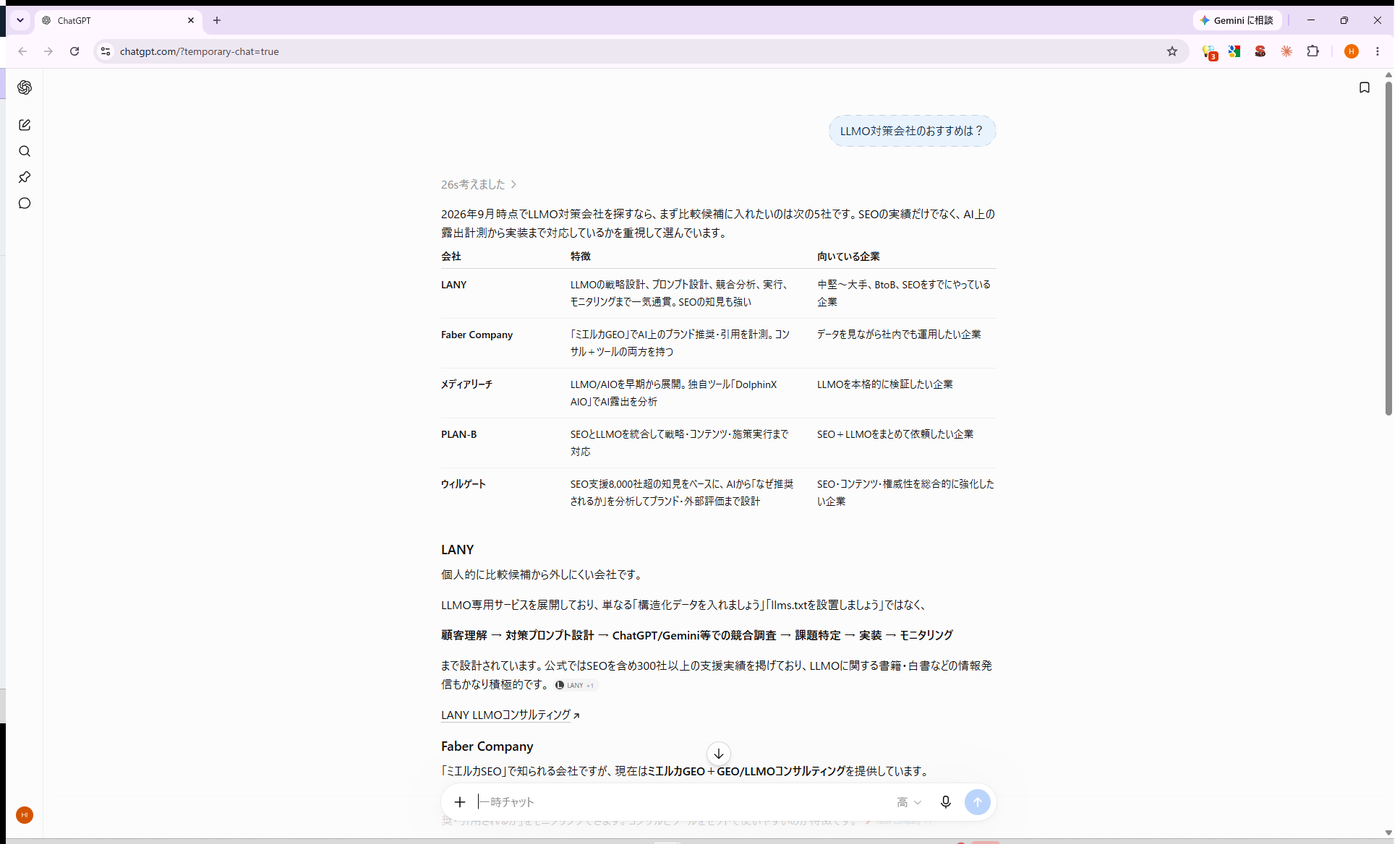Click the pin icon in sidebar

click(x=24, y=177)
